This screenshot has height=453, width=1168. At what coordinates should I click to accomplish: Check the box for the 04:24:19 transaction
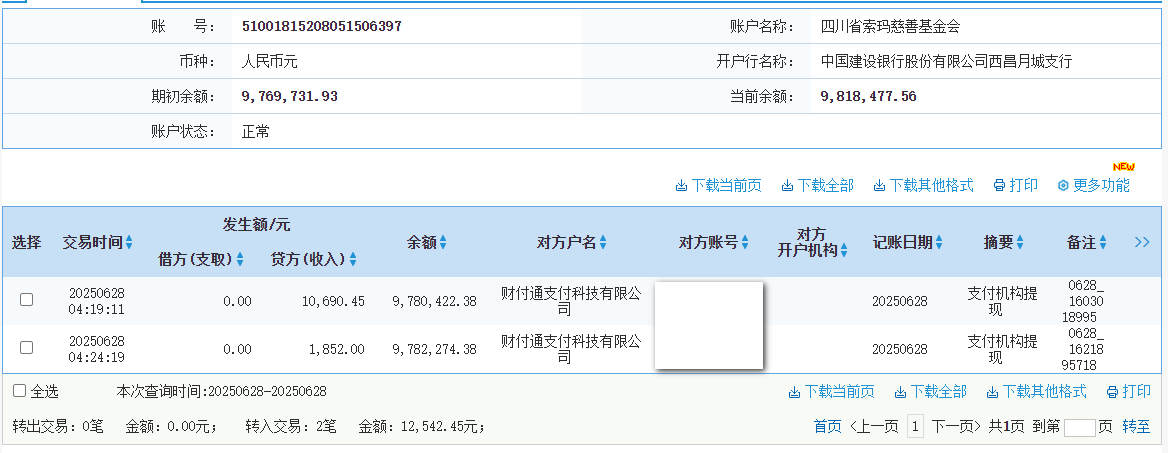tap(26, 347)
